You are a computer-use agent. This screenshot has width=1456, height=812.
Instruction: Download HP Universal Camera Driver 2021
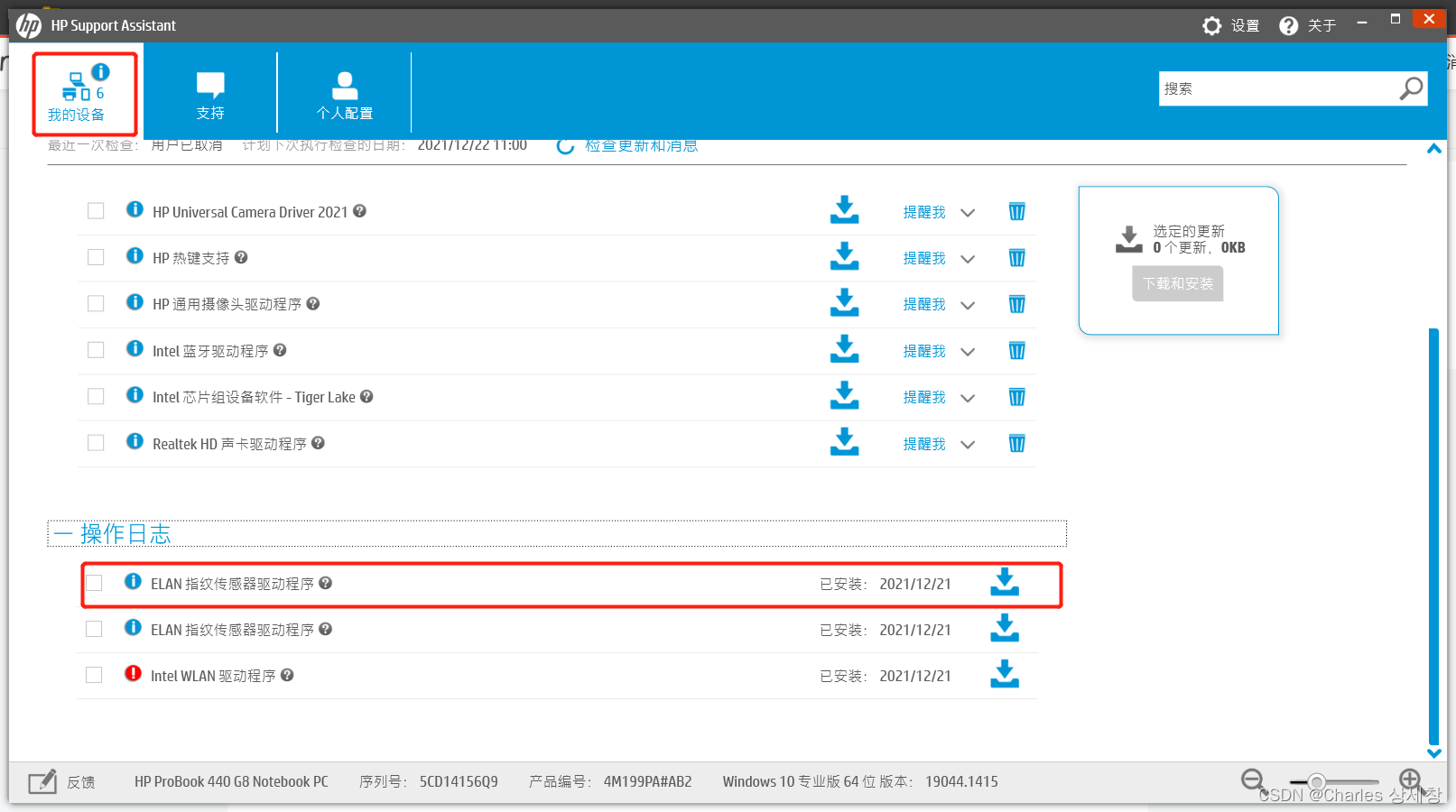(x=844, y=209)
